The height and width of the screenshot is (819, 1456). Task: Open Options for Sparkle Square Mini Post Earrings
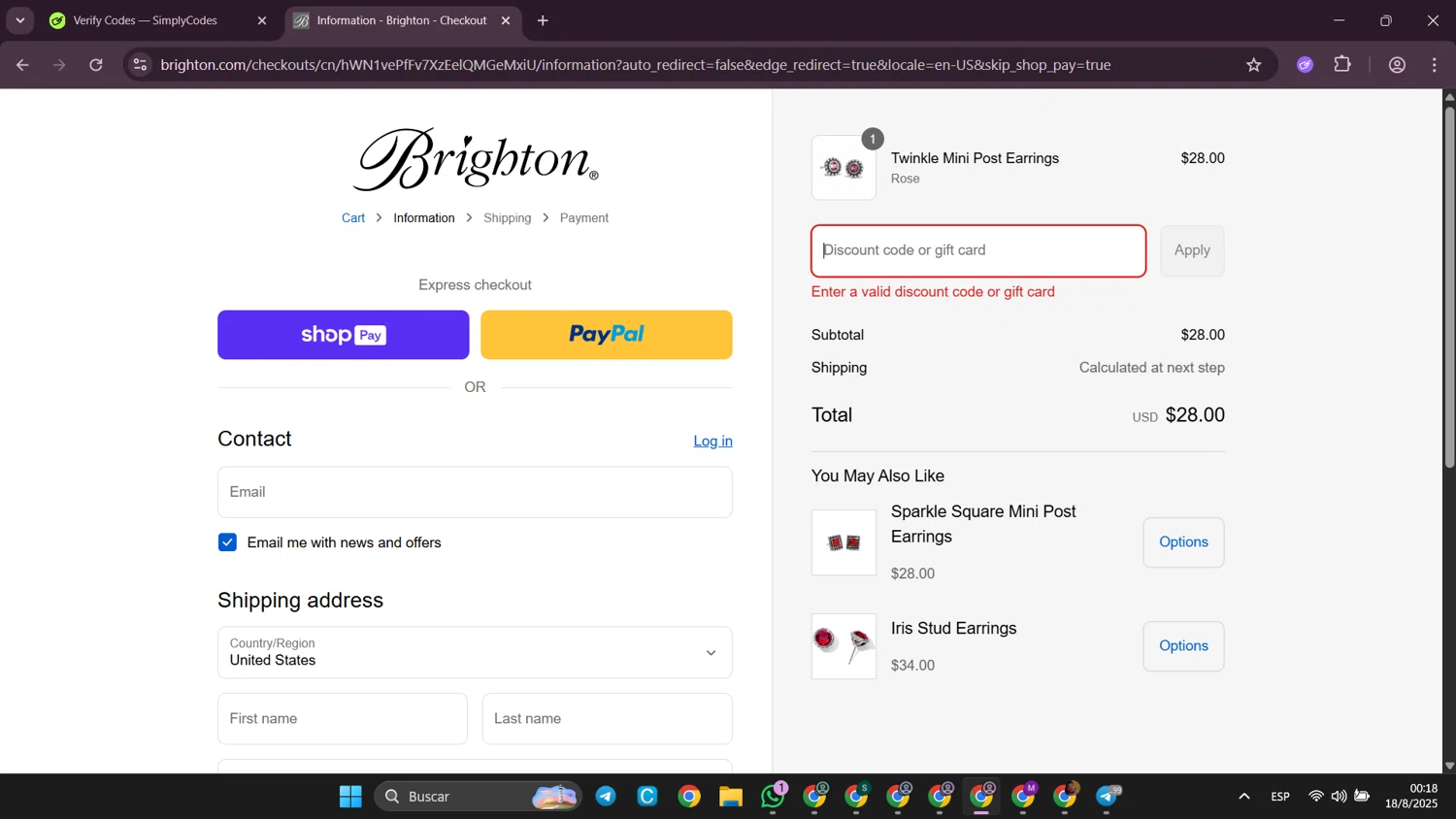tap(1183, 542)
